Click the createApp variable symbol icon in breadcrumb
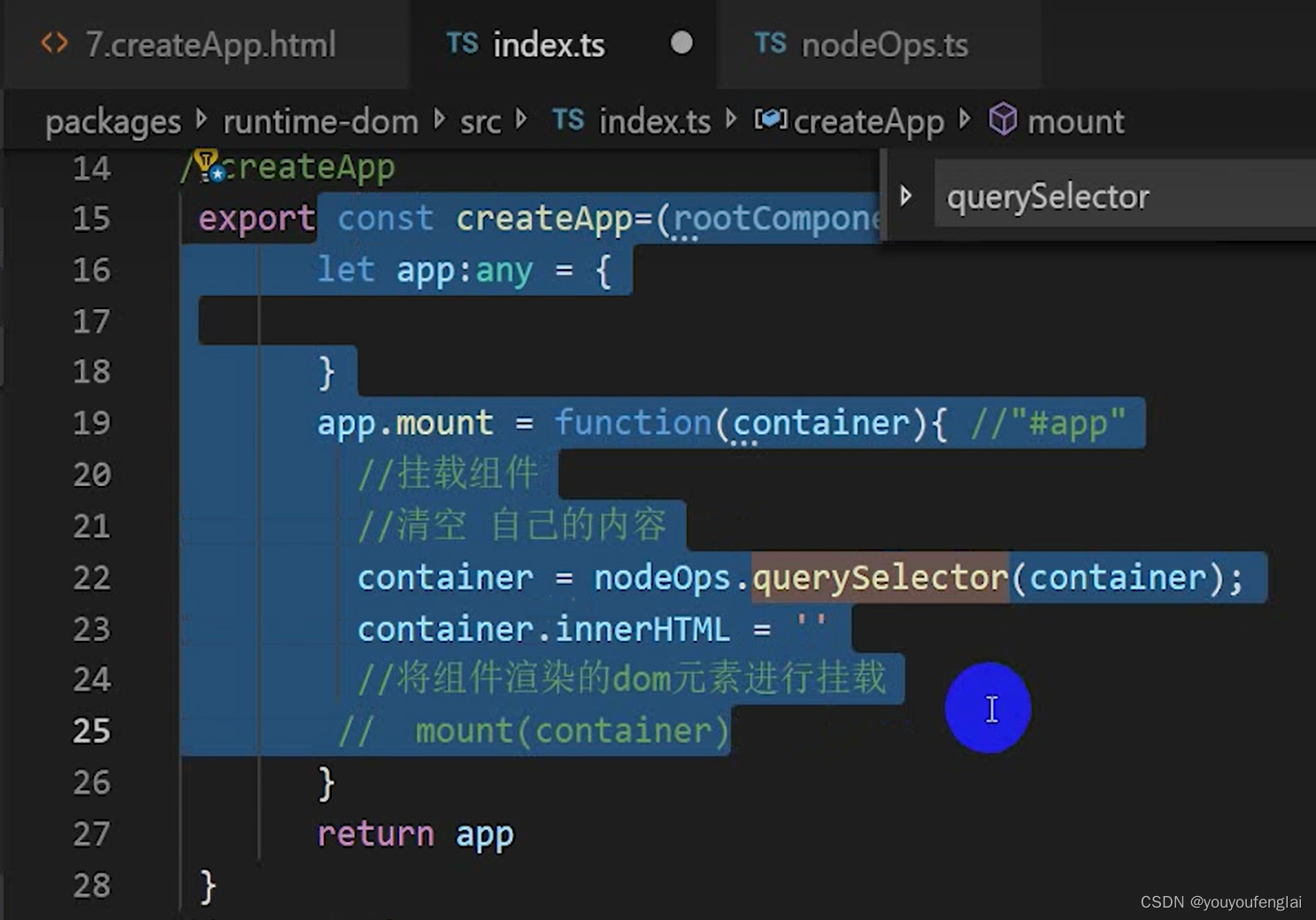Image resolution: width=1316 pixels, height=920 pixels. click(x=771, y=119)
